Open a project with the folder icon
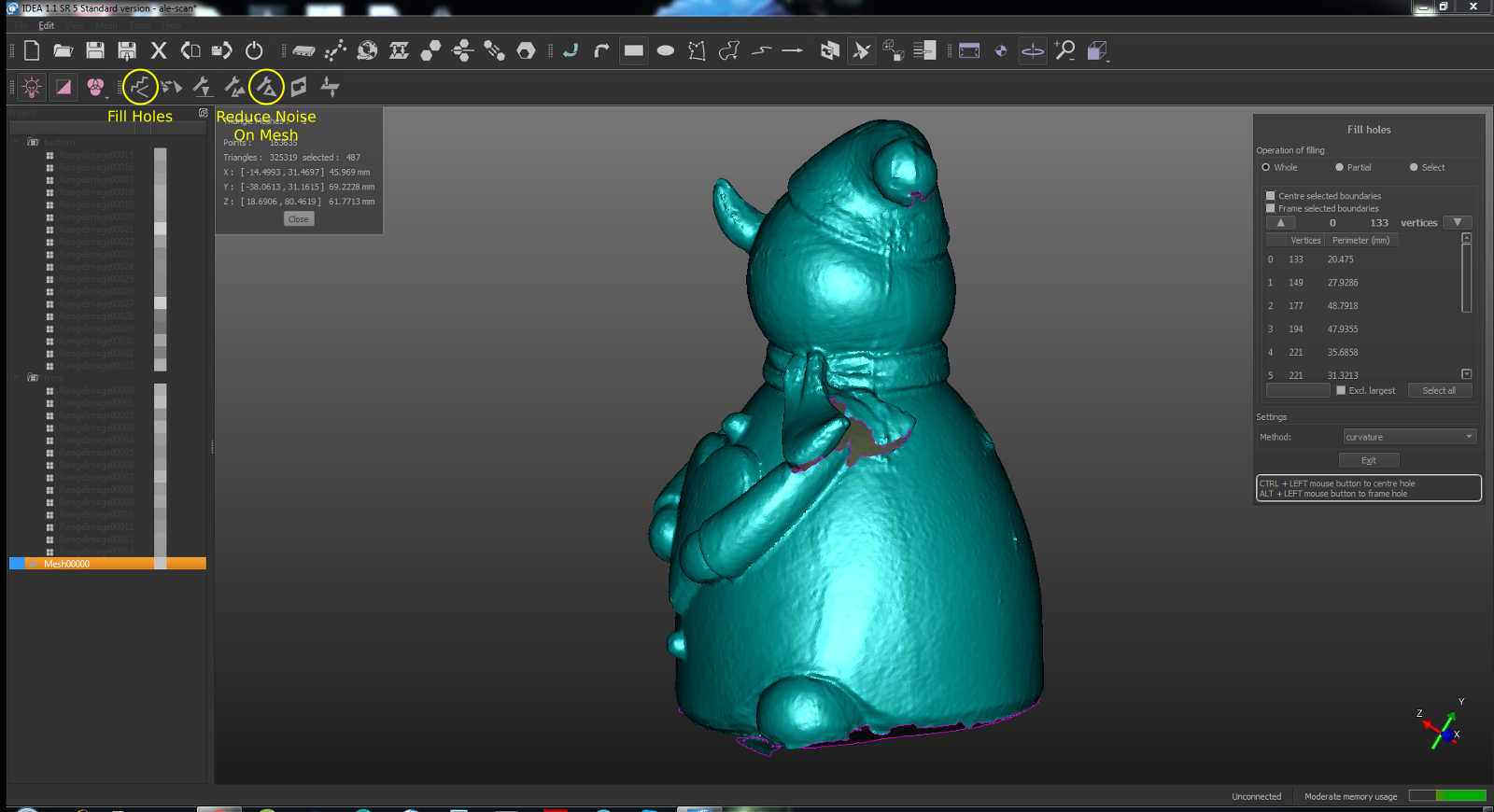 pyautogui.click(x=63, y=50)
